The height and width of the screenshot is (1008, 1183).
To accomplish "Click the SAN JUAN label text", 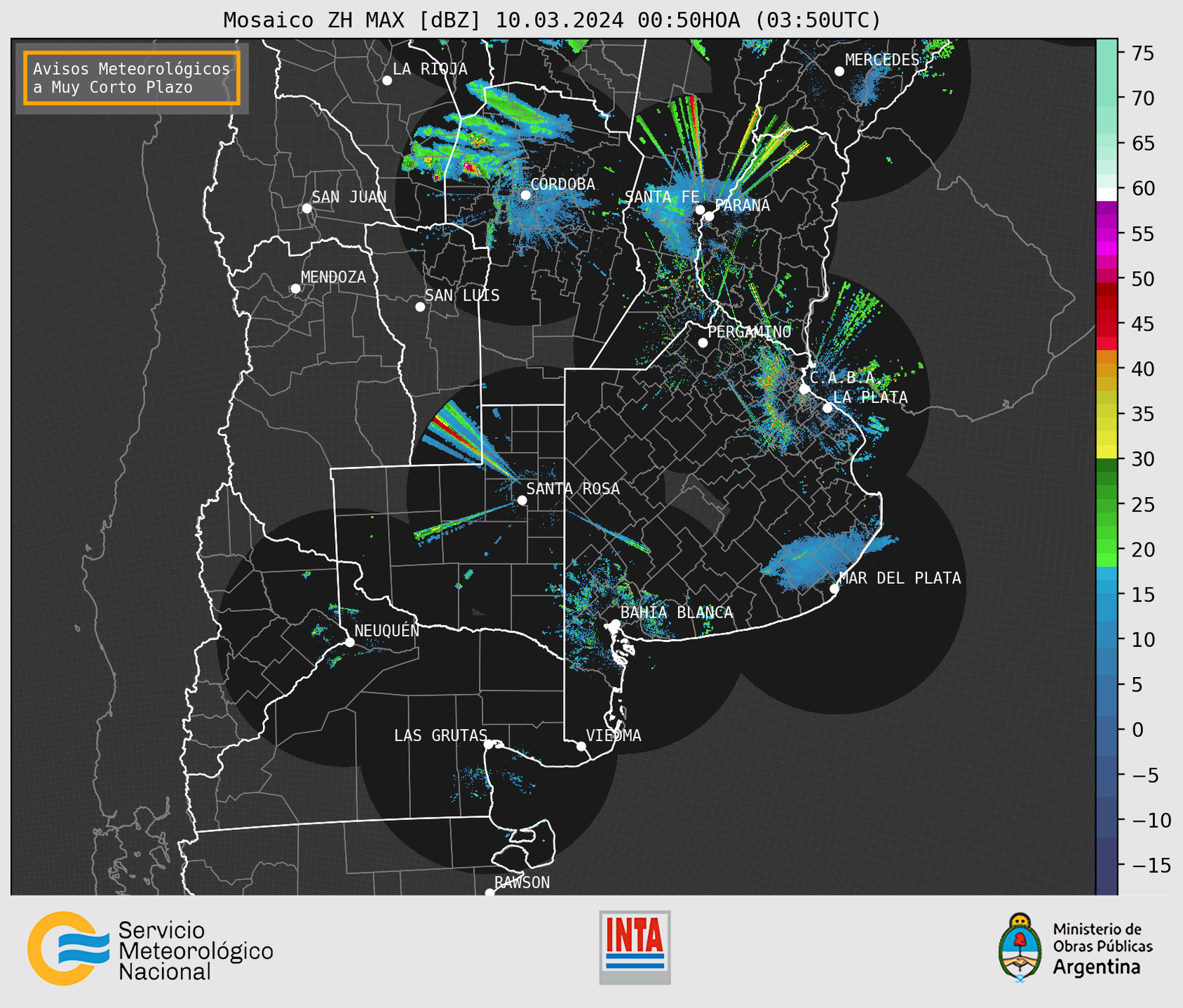I will point(349,198).
